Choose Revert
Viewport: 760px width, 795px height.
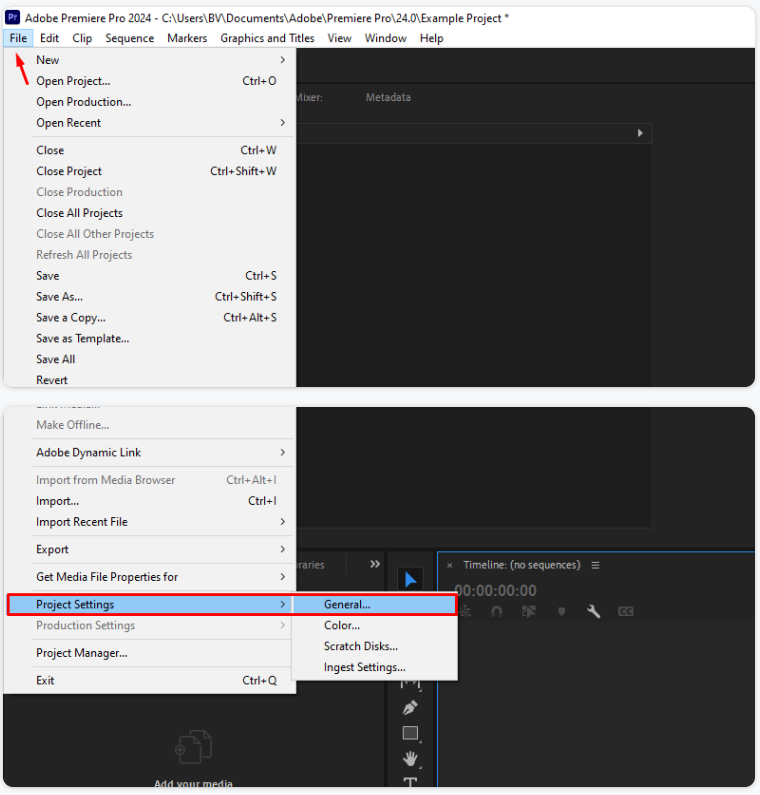point(150,379)
